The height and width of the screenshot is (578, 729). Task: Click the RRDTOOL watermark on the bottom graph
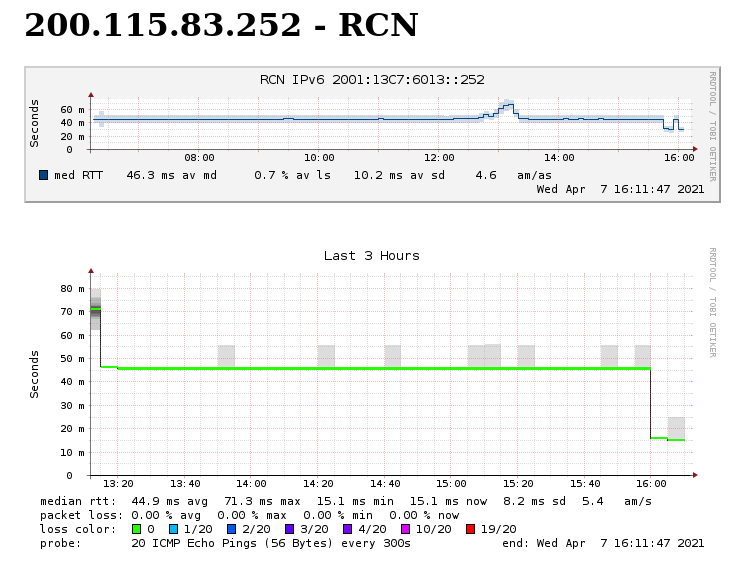pyautogui.click(x=712, y=302)
